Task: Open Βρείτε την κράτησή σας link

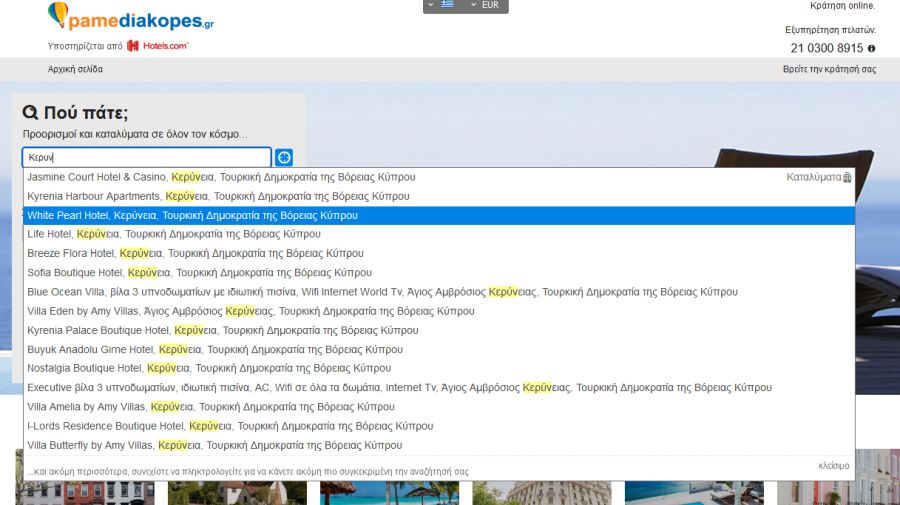Action: [x=829, y=69]
